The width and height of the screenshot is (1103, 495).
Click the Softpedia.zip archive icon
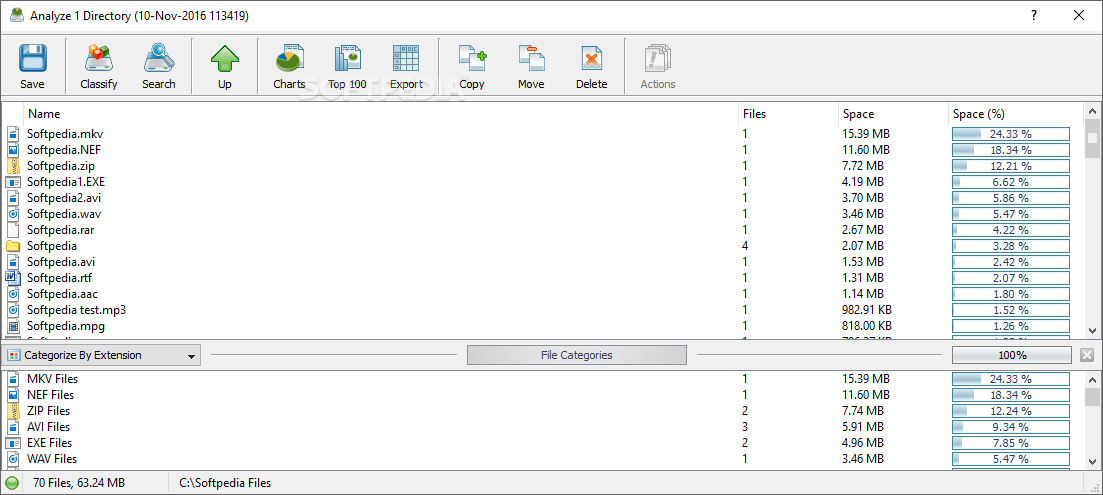13,166
